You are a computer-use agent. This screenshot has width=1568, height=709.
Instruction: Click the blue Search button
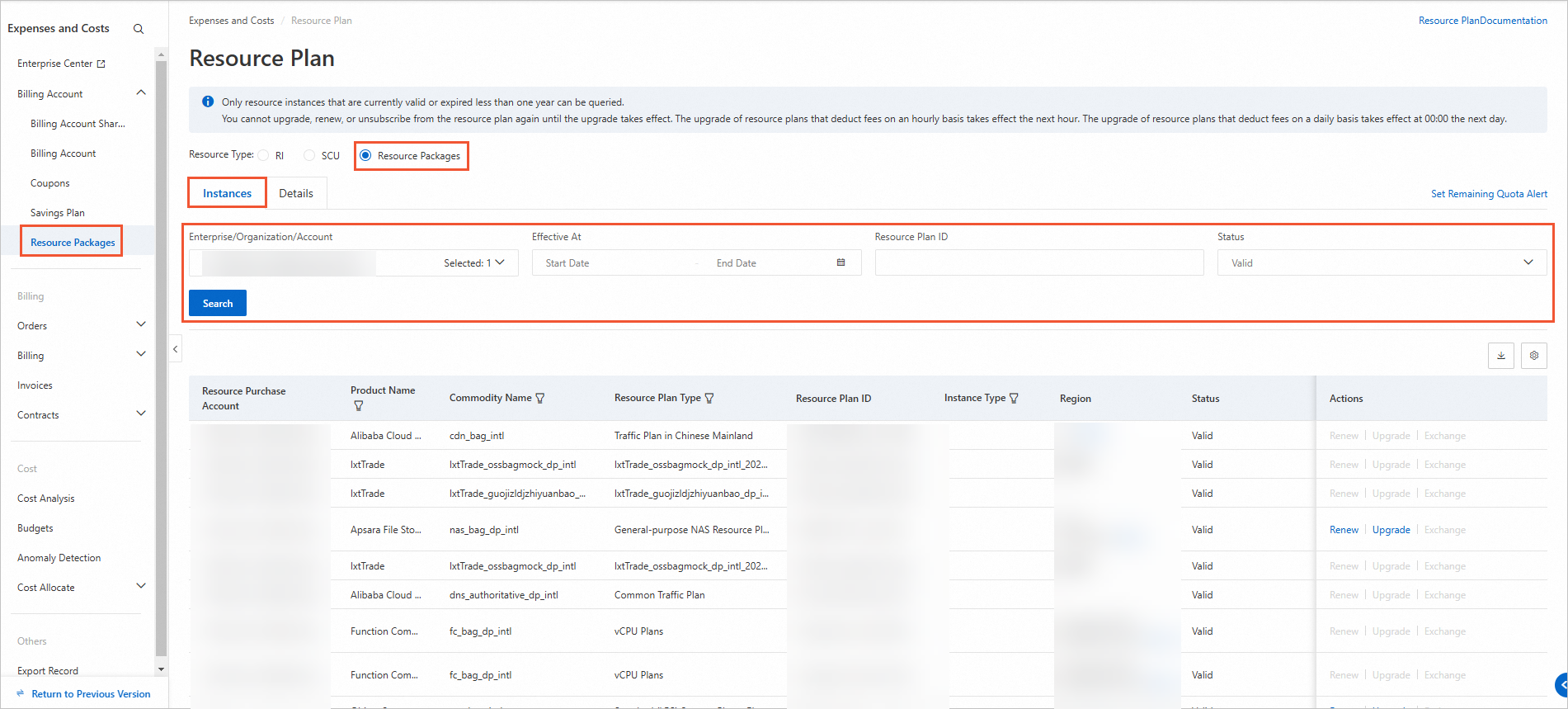point(218,303)
